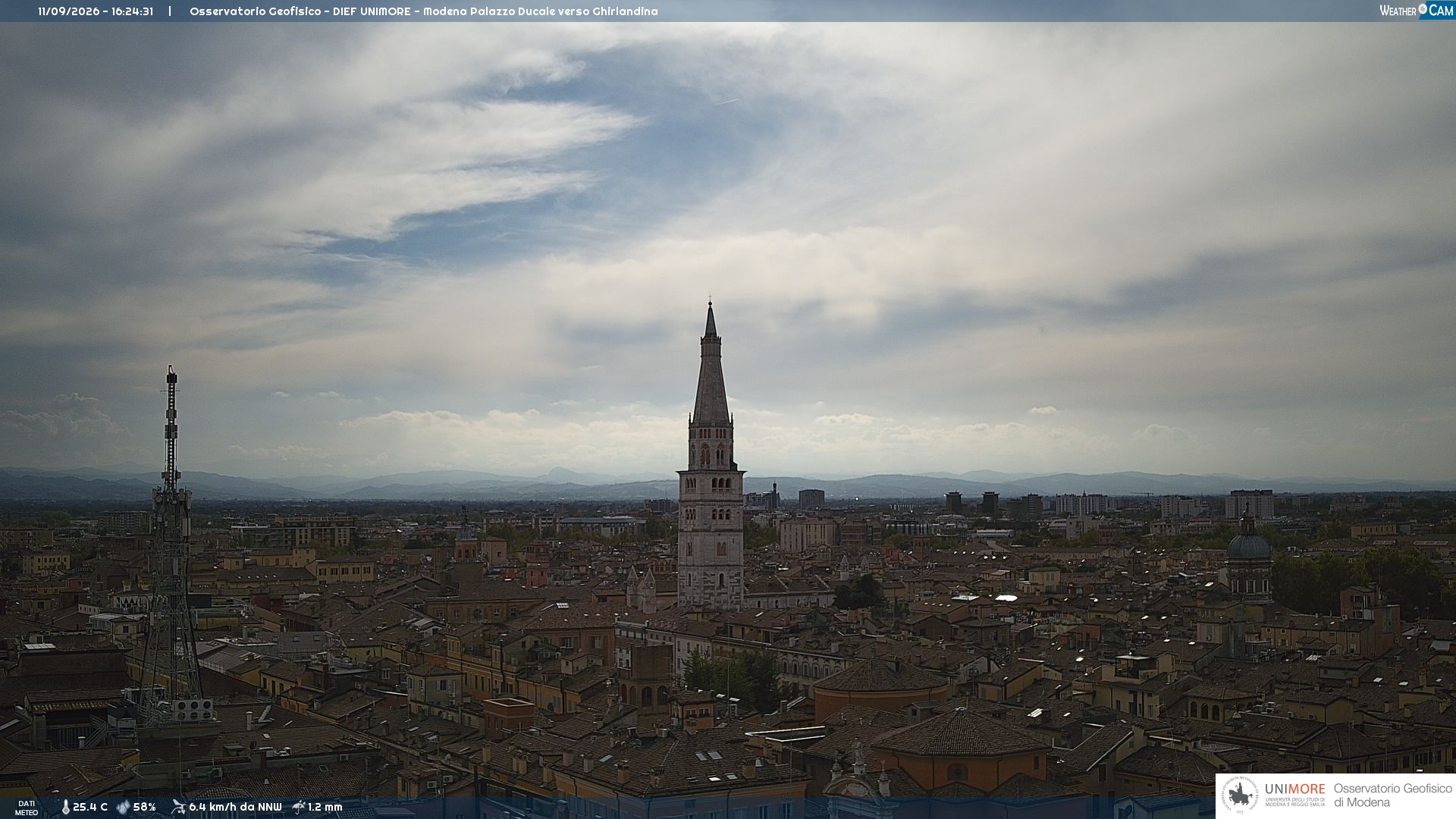The image size is (1456, 819).
Task: Open the DATI METEO label
Action: tap(27, 808)
